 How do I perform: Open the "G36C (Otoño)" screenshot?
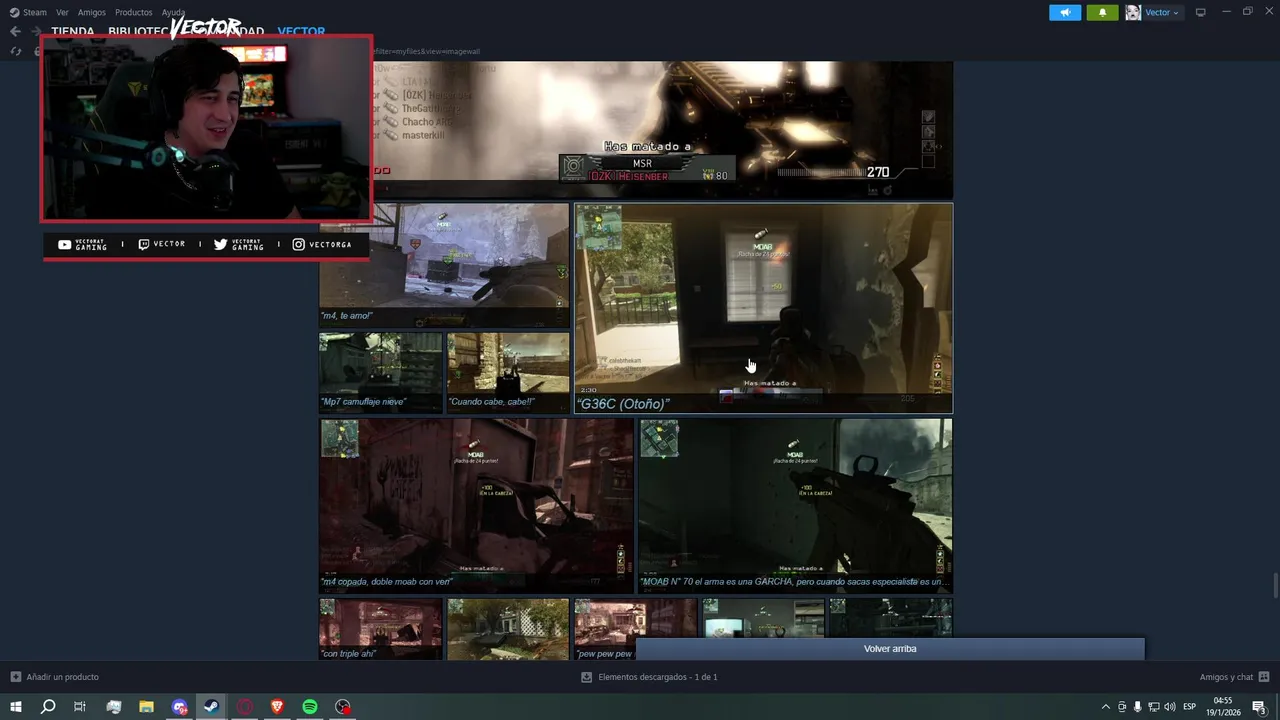[x=764, y=308]
